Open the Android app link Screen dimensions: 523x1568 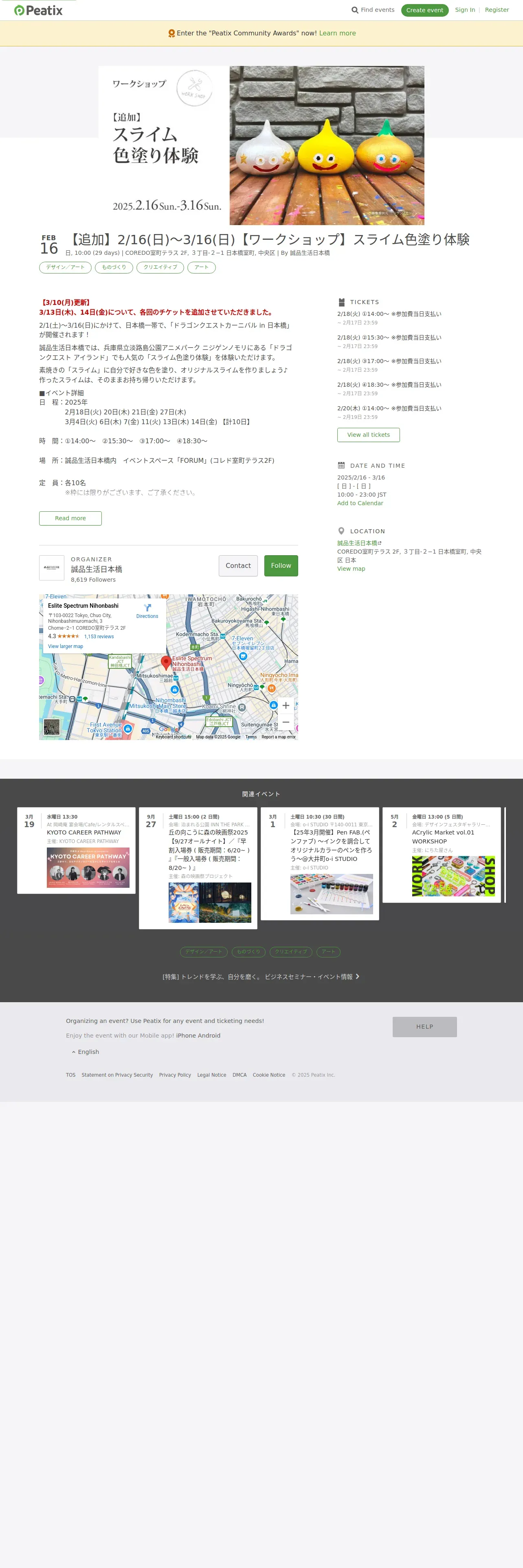point(209,1036)
